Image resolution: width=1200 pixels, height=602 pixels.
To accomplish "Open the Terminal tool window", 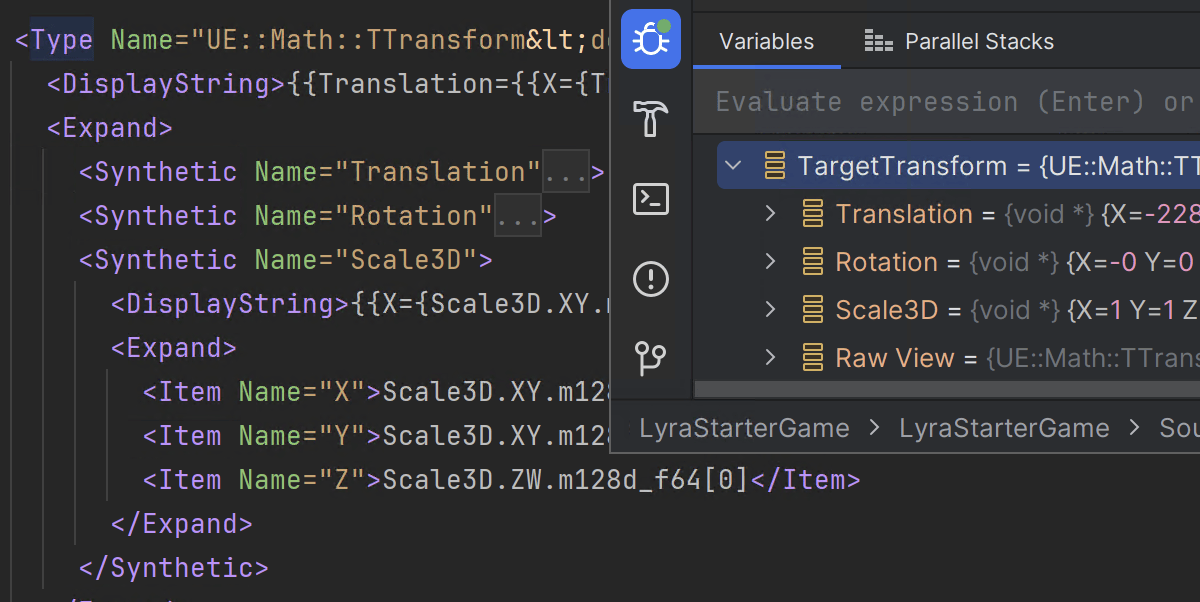I will click(x=651, y=199).
